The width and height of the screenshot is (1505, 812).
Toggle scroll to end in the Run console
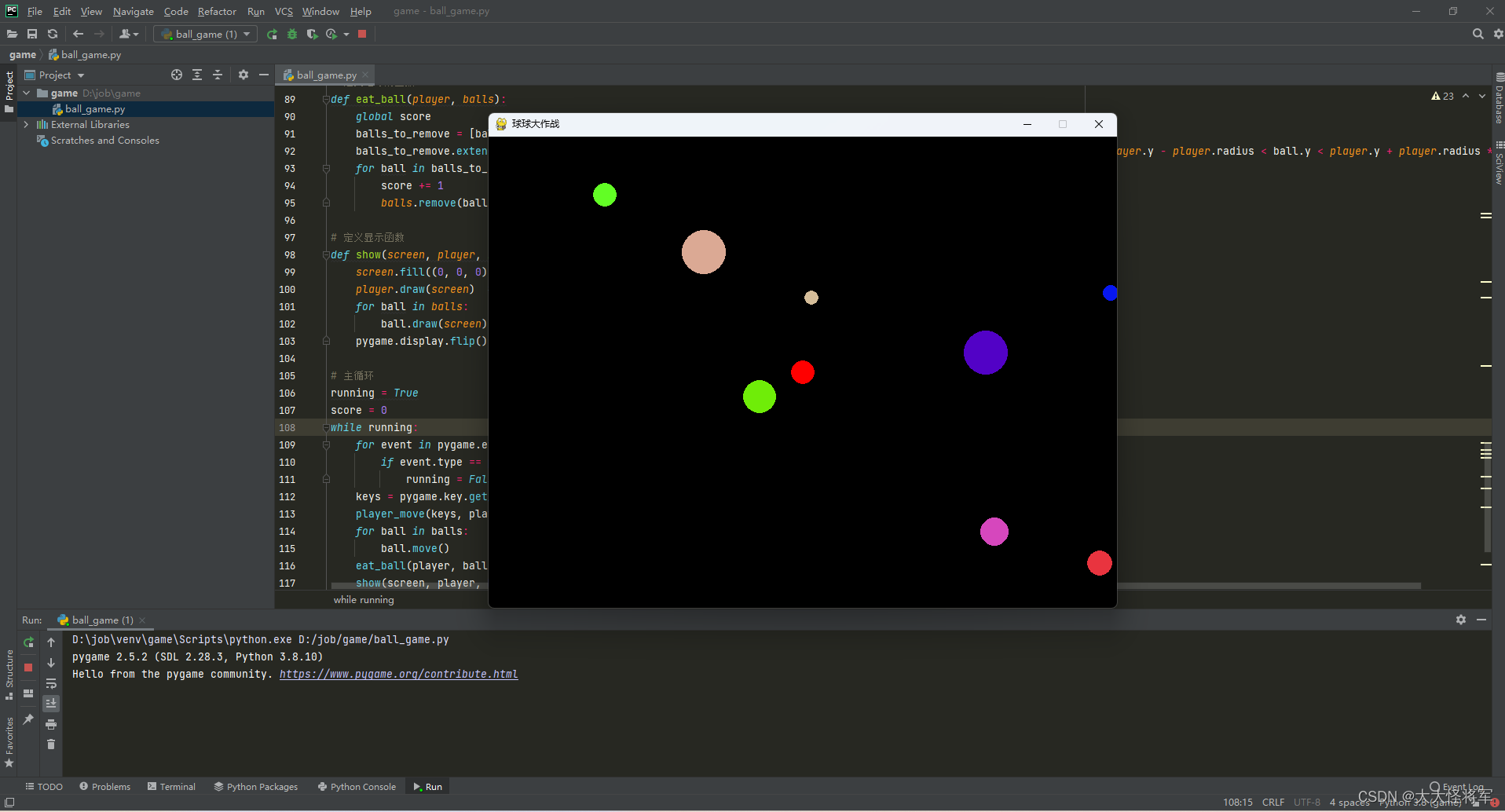(x=51, y=704)
